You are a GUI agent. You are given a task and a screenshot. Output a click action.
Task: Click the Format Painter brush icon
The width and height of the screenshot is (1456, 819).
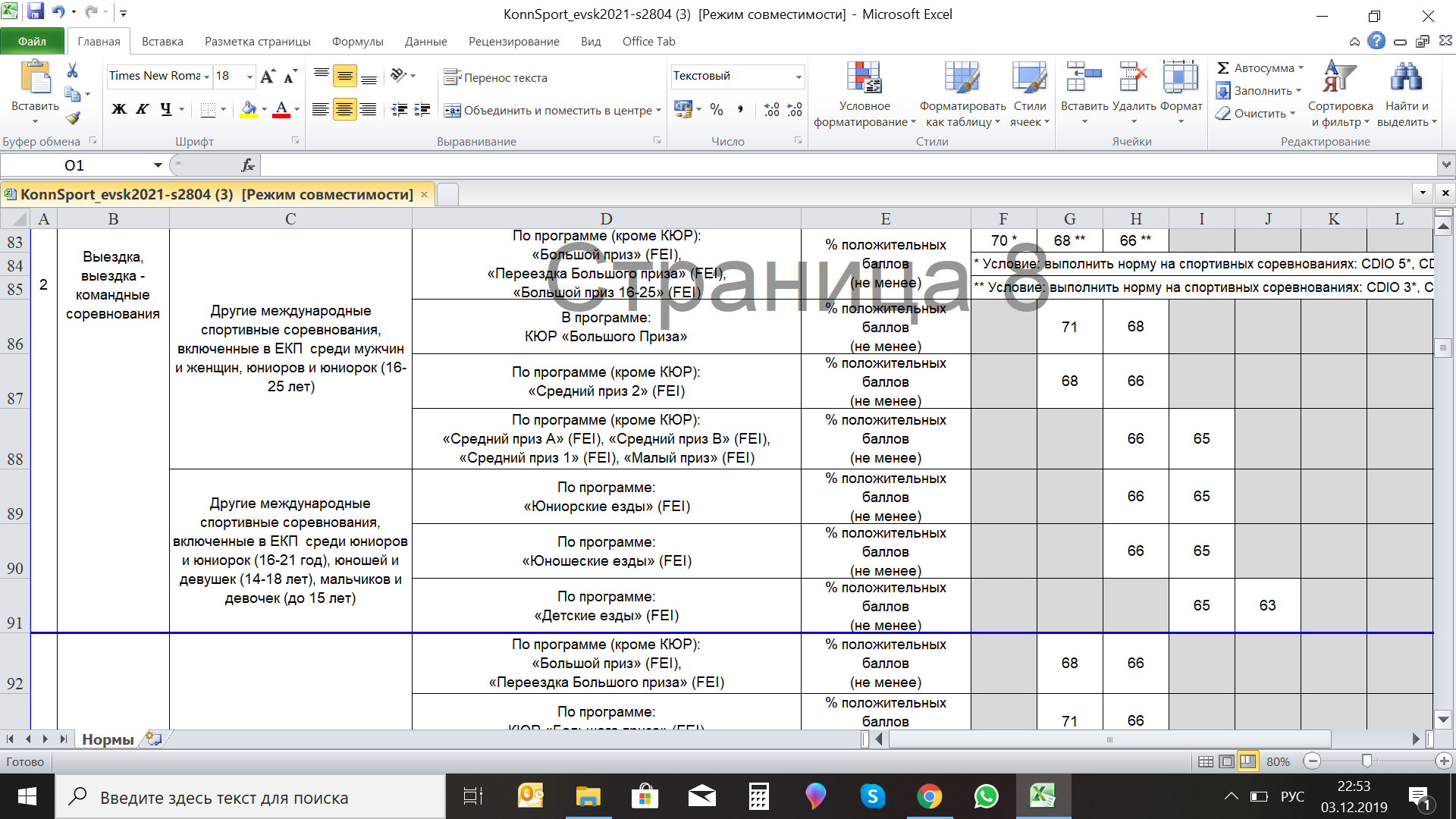tap(73, 118)
